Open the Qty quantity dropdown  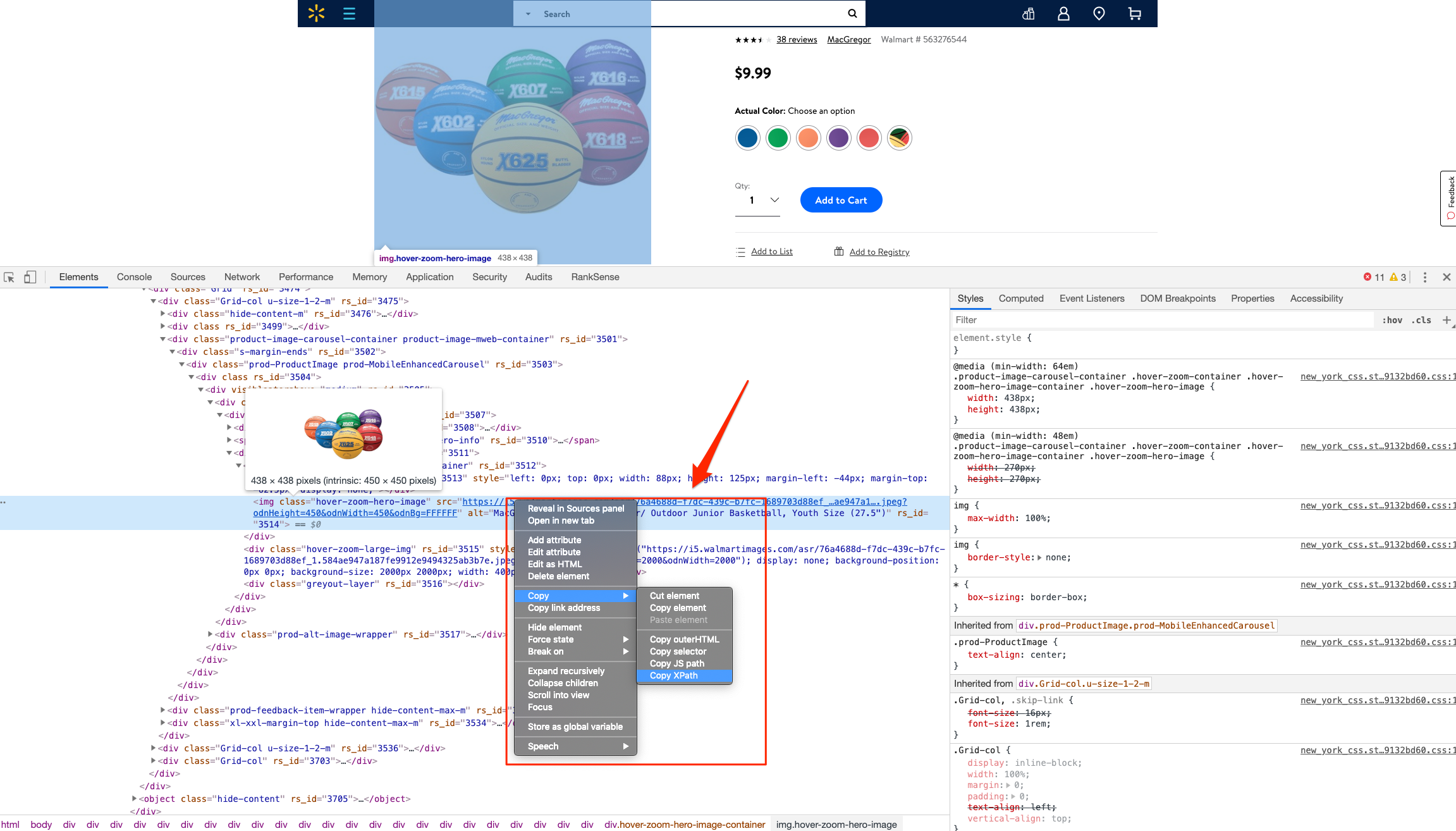click(773, 200)
